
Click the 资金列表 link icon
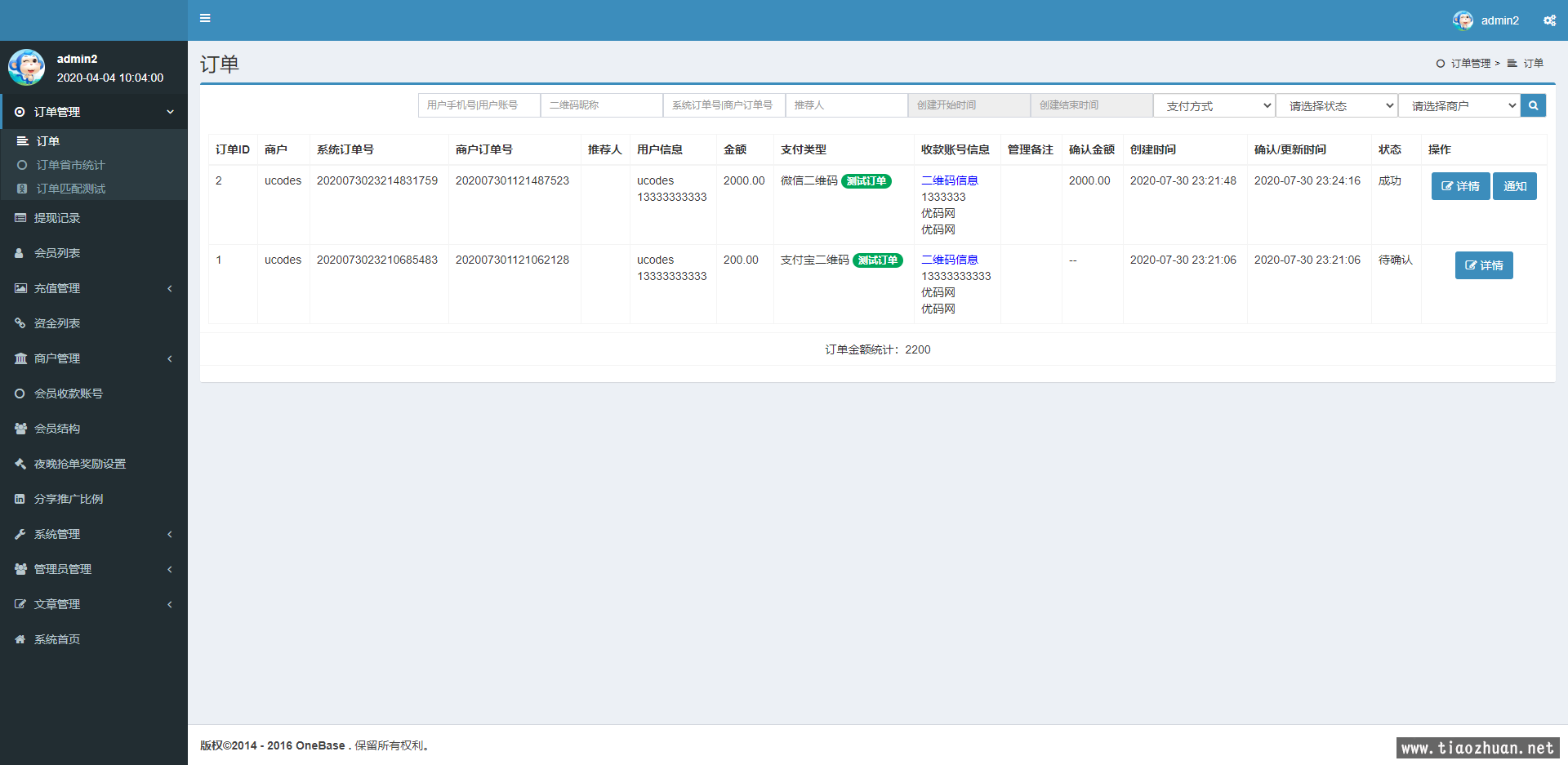tap(20, 323)
